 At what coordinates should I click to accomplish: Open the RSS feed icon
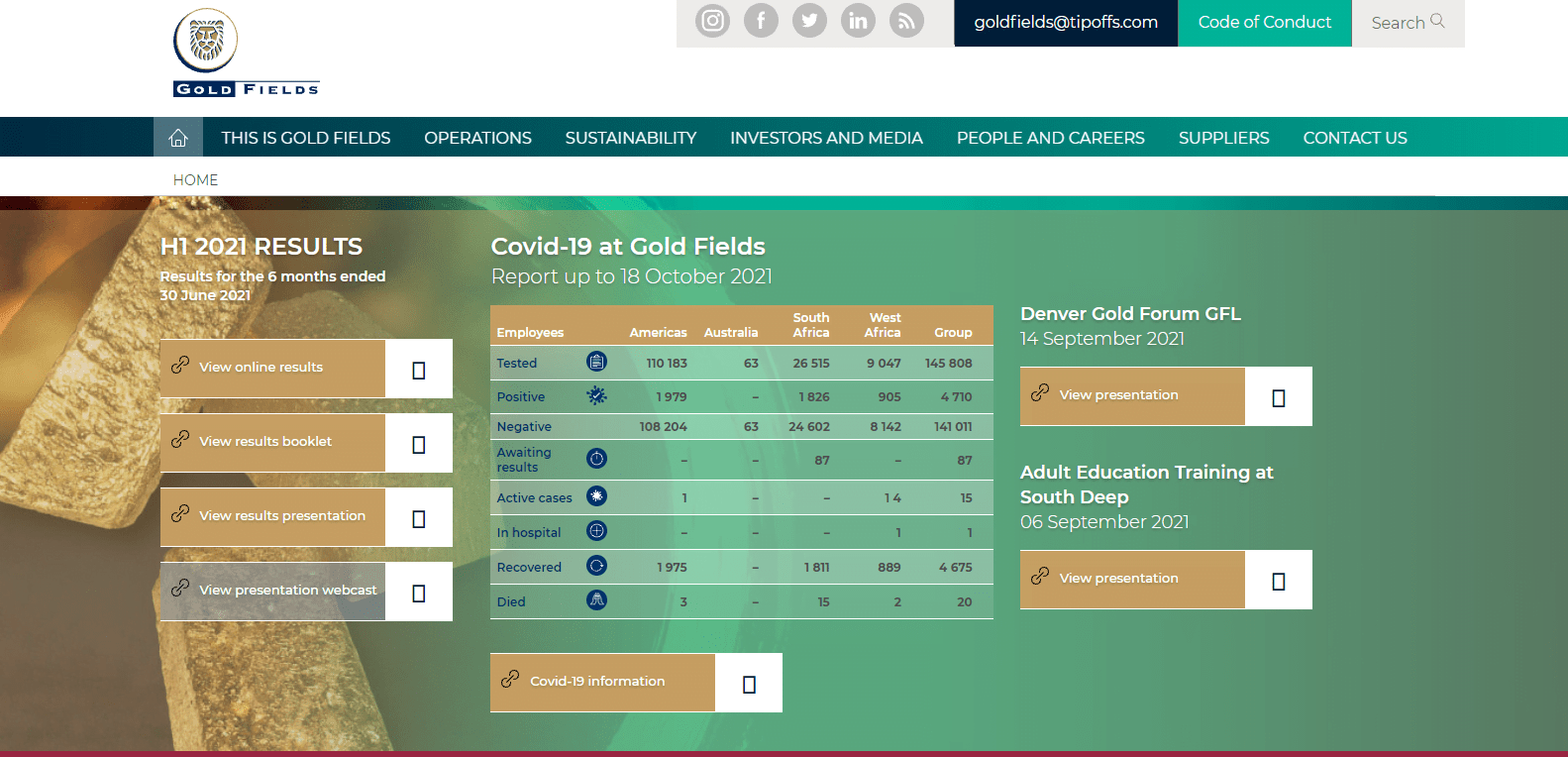tap(906, 21)
